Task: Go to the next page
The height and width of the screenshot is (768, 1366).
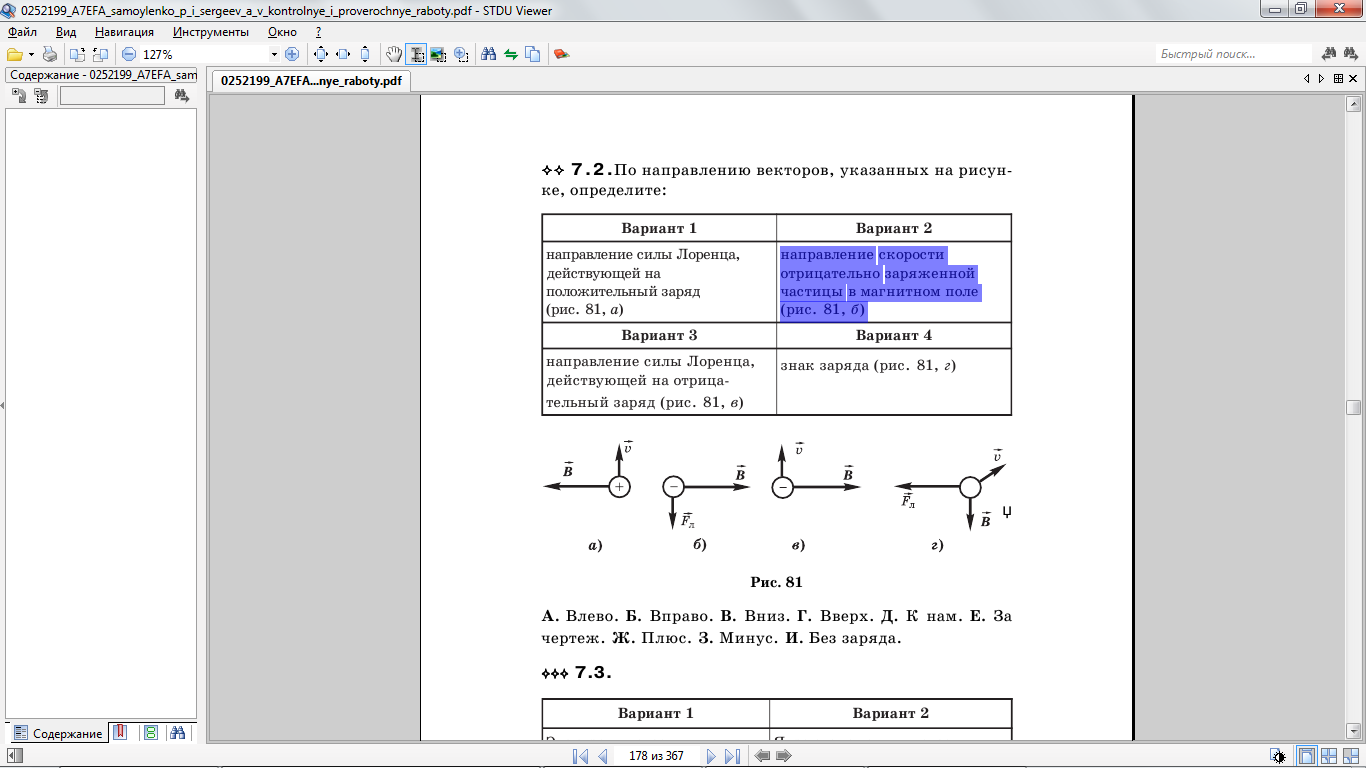Action: [711, 756]
